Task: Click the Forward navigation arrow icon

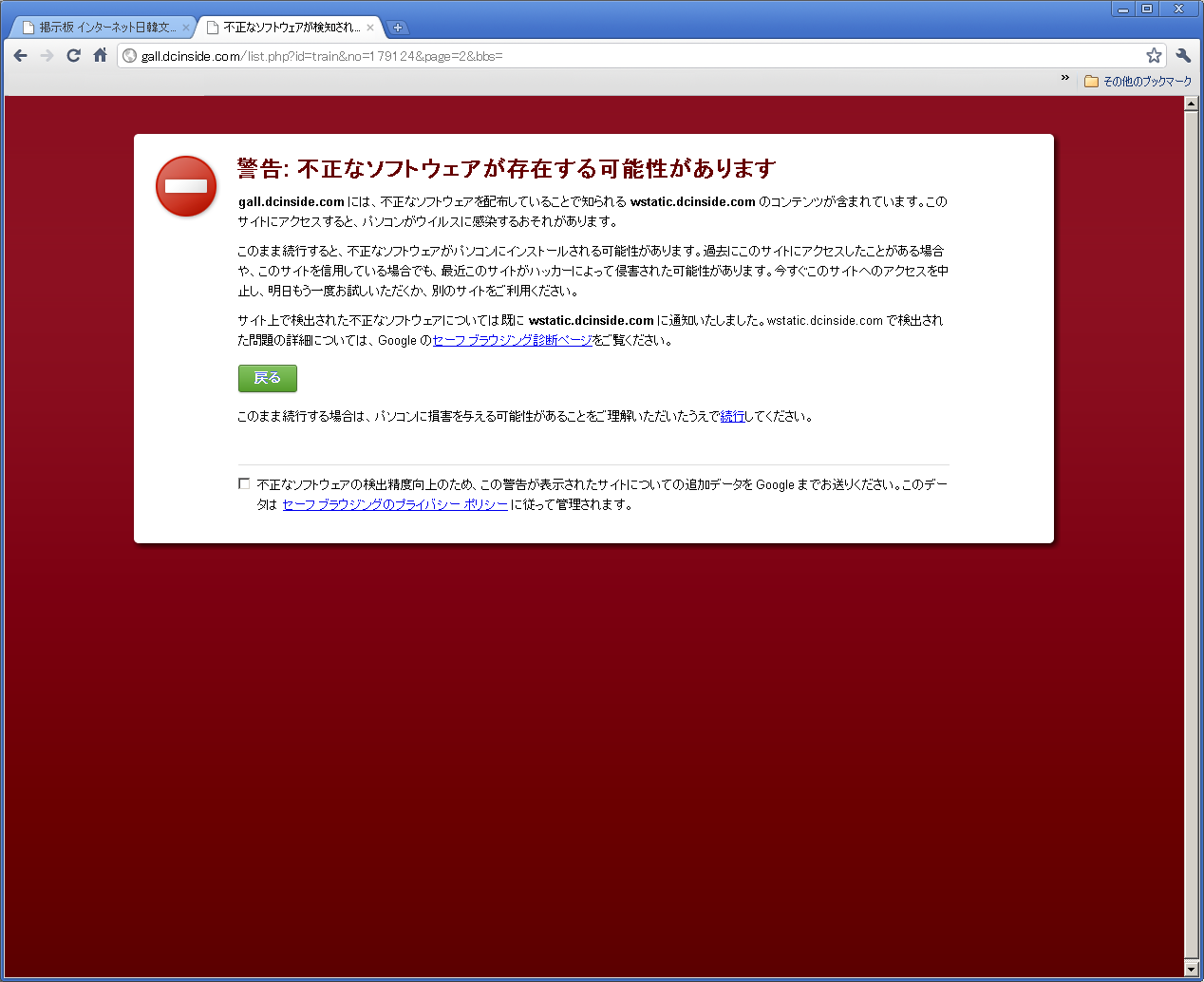Action: coord(47,56)
